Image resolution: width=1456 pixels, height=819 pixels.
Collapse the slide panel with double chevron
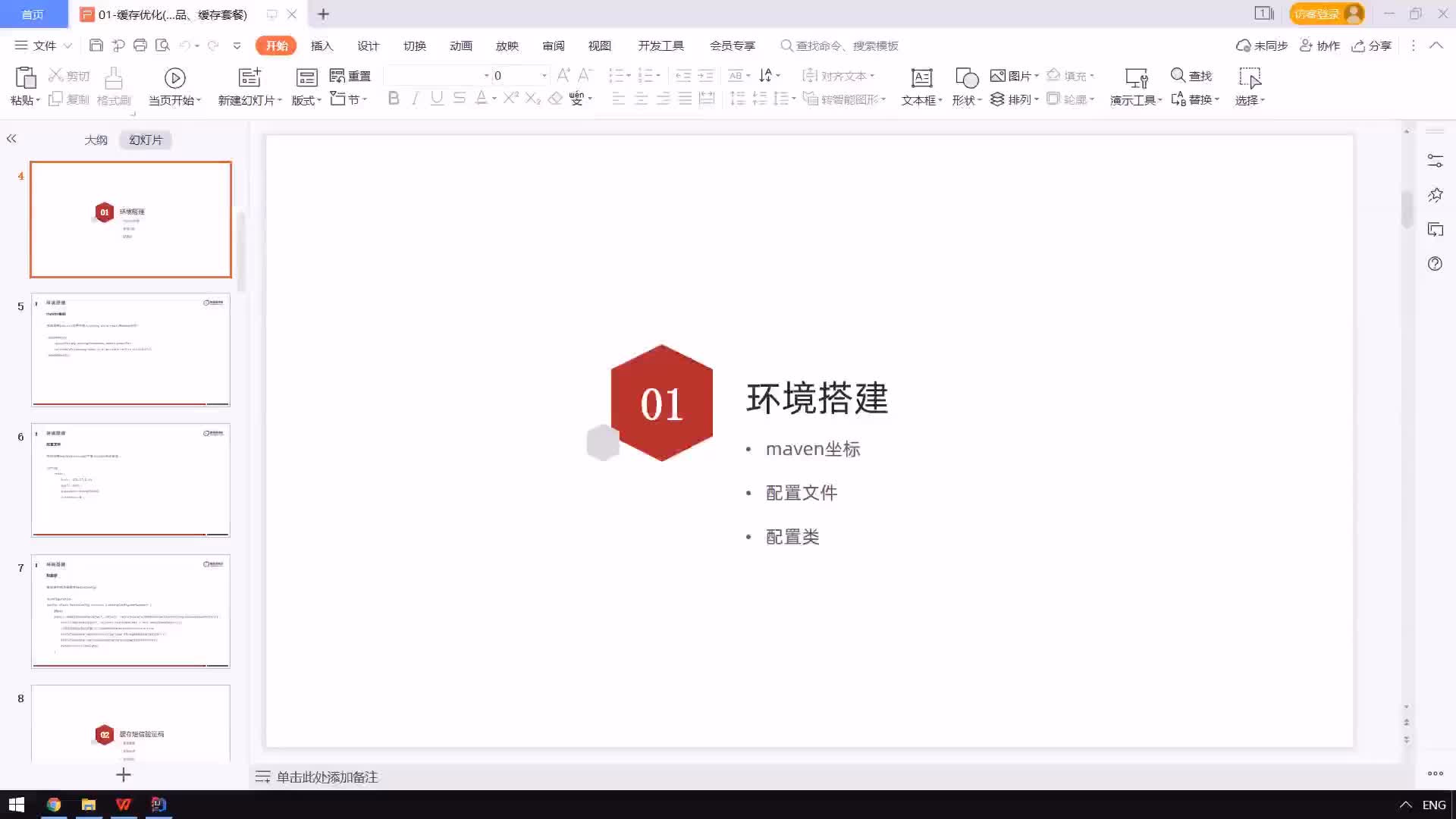[x=11, y=139]
